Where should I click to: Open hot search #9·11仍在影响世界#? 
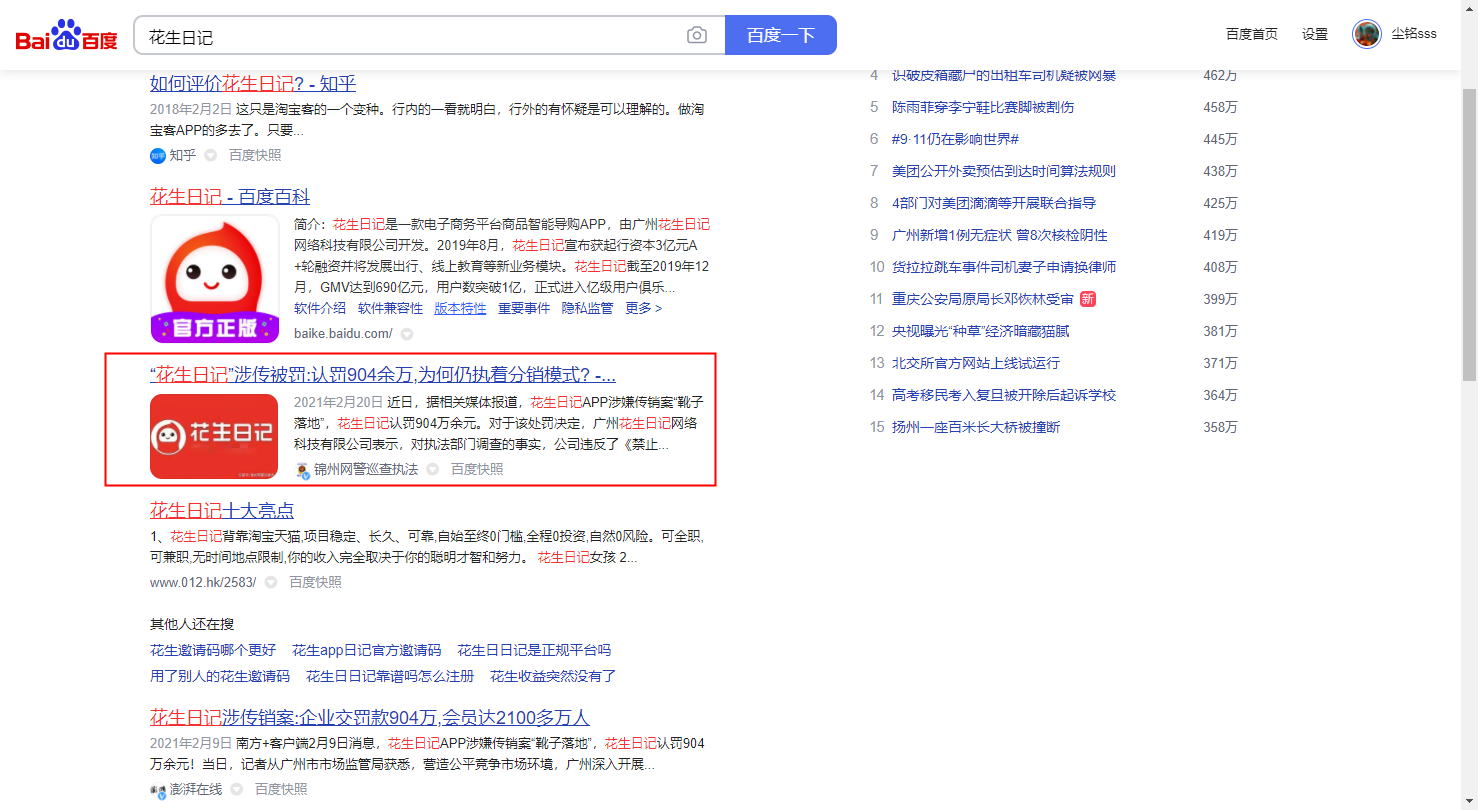tap(955, 139)
